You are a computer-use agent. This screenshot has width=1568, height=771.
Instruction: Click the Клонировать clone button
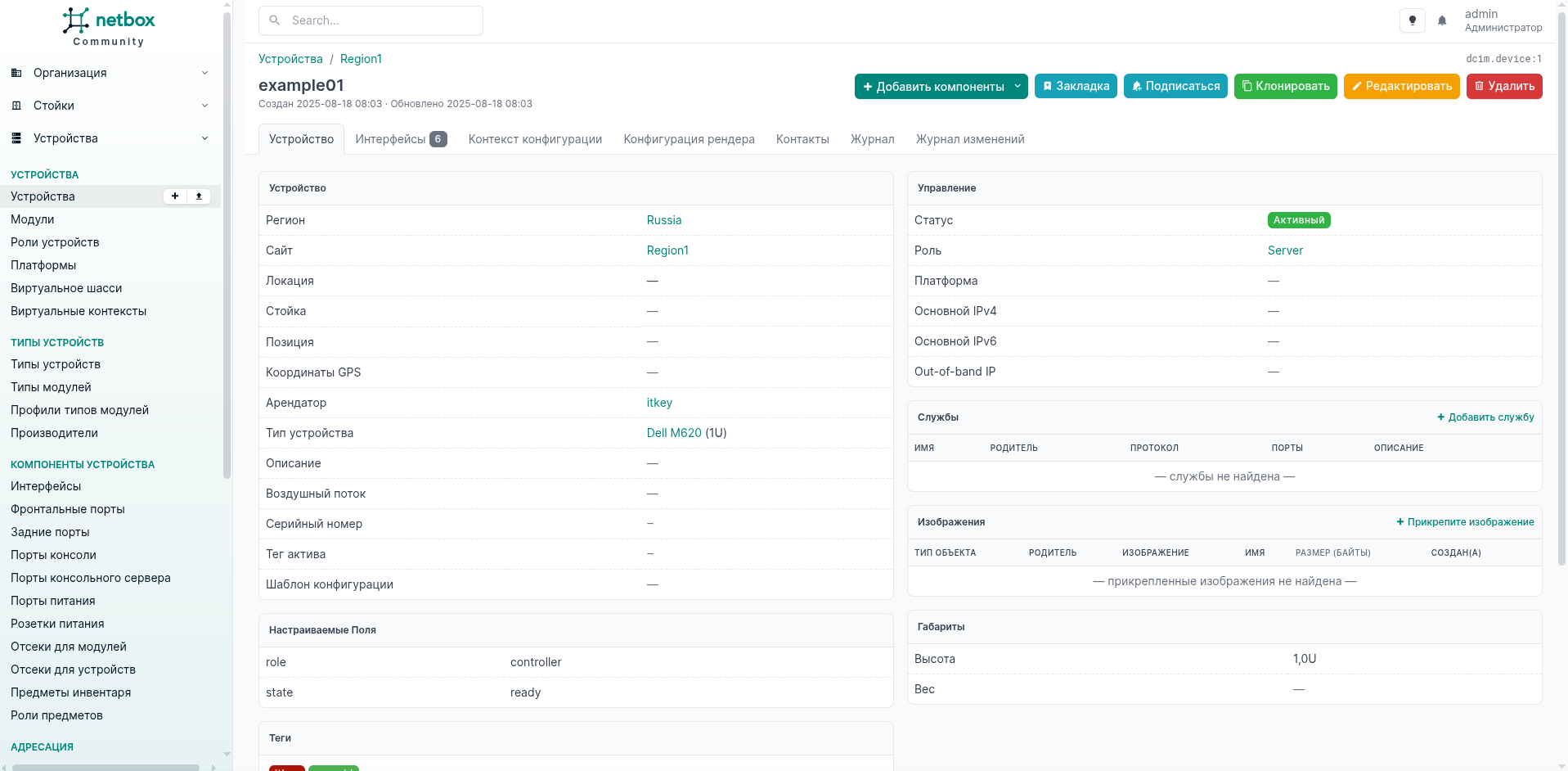(x=1284, y=86)
